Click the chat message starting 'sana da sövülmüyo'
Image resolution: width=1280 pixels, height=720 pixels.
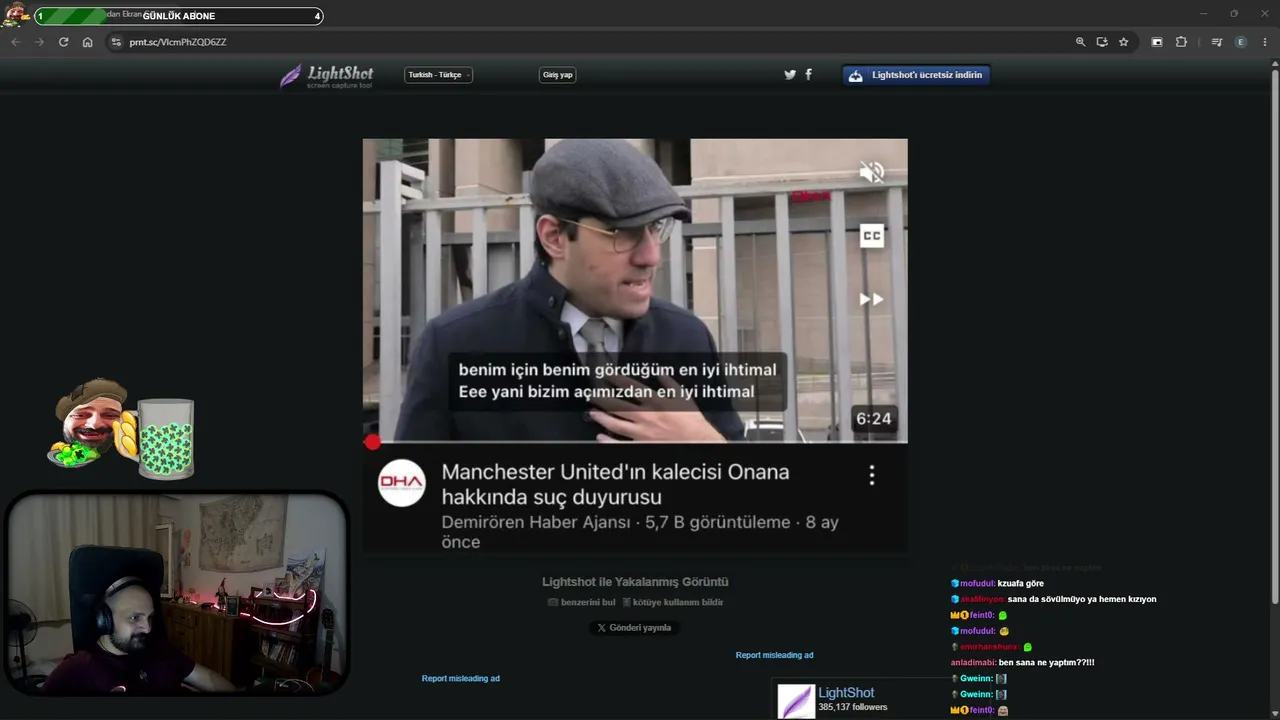pyautogui.click(x=1082, y=599)
